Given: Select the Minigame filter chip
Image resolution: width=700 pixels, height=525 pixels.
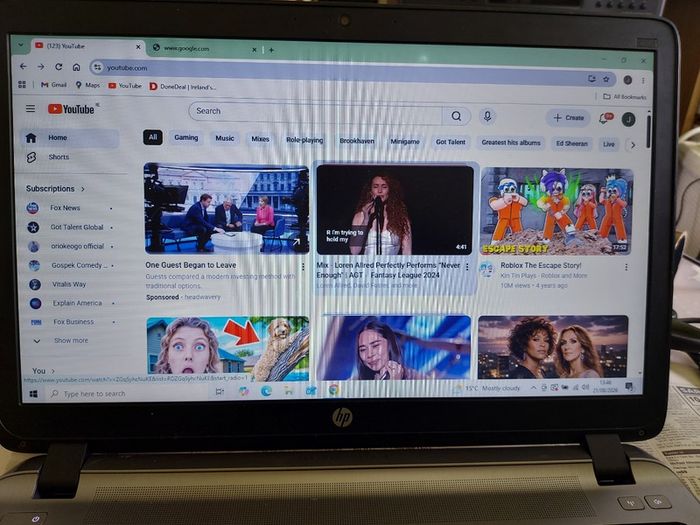Looking at the screenshot, I should (x=405, y=142).
